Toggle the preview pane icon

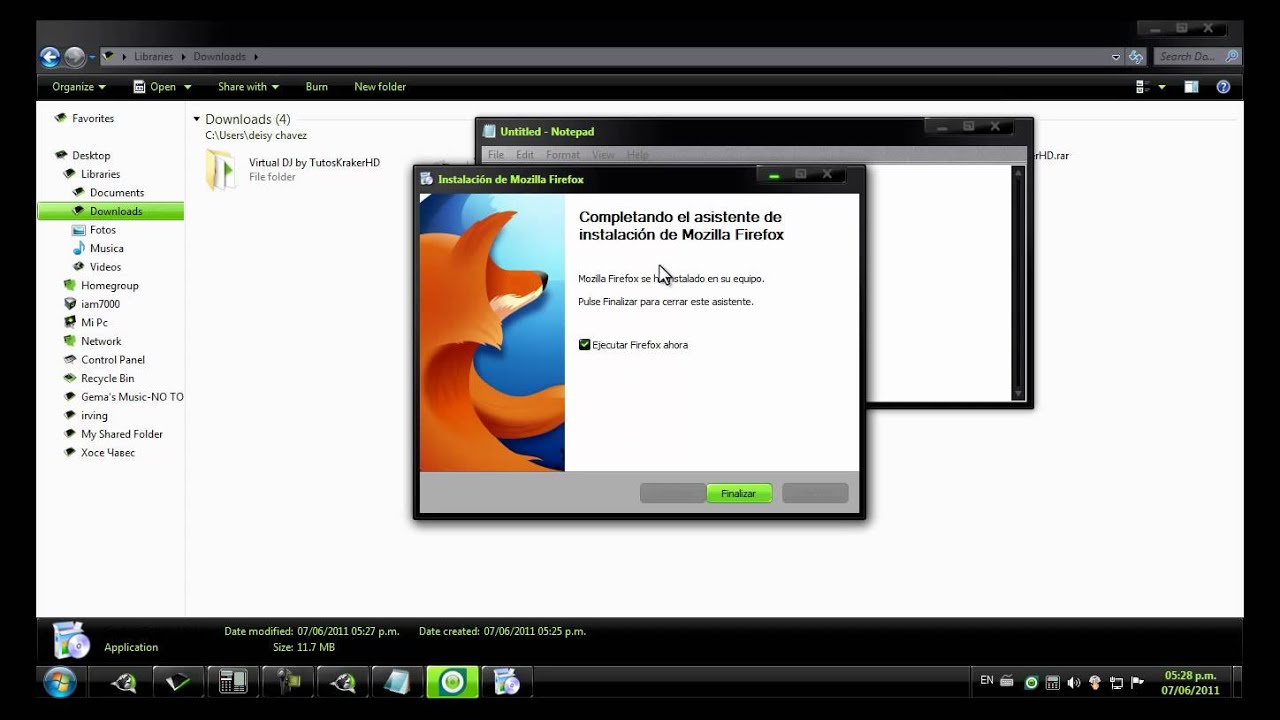1191,87
